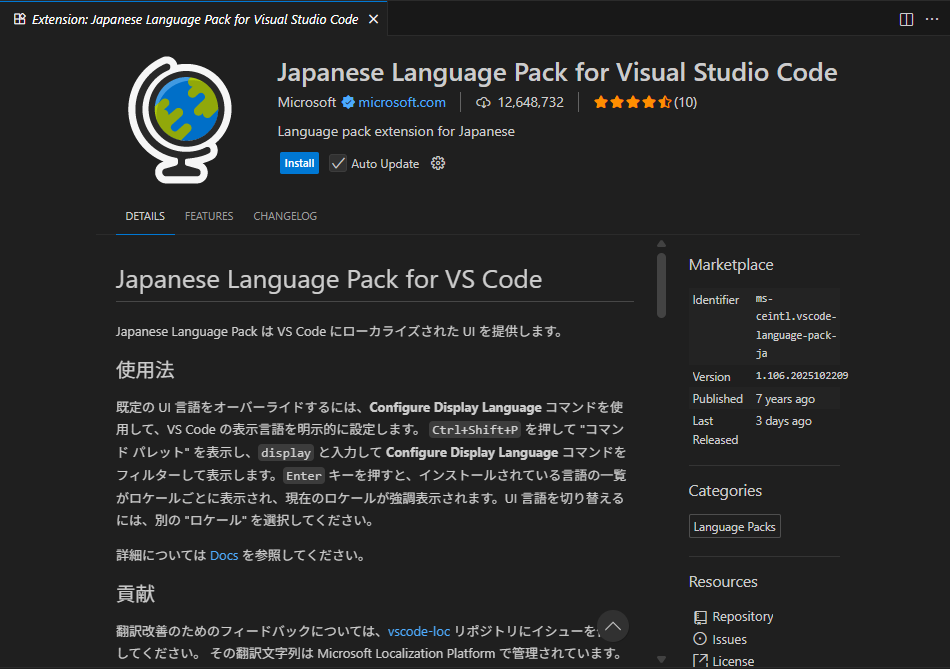Open the More Actions ellipsis menu

point(933,18)
